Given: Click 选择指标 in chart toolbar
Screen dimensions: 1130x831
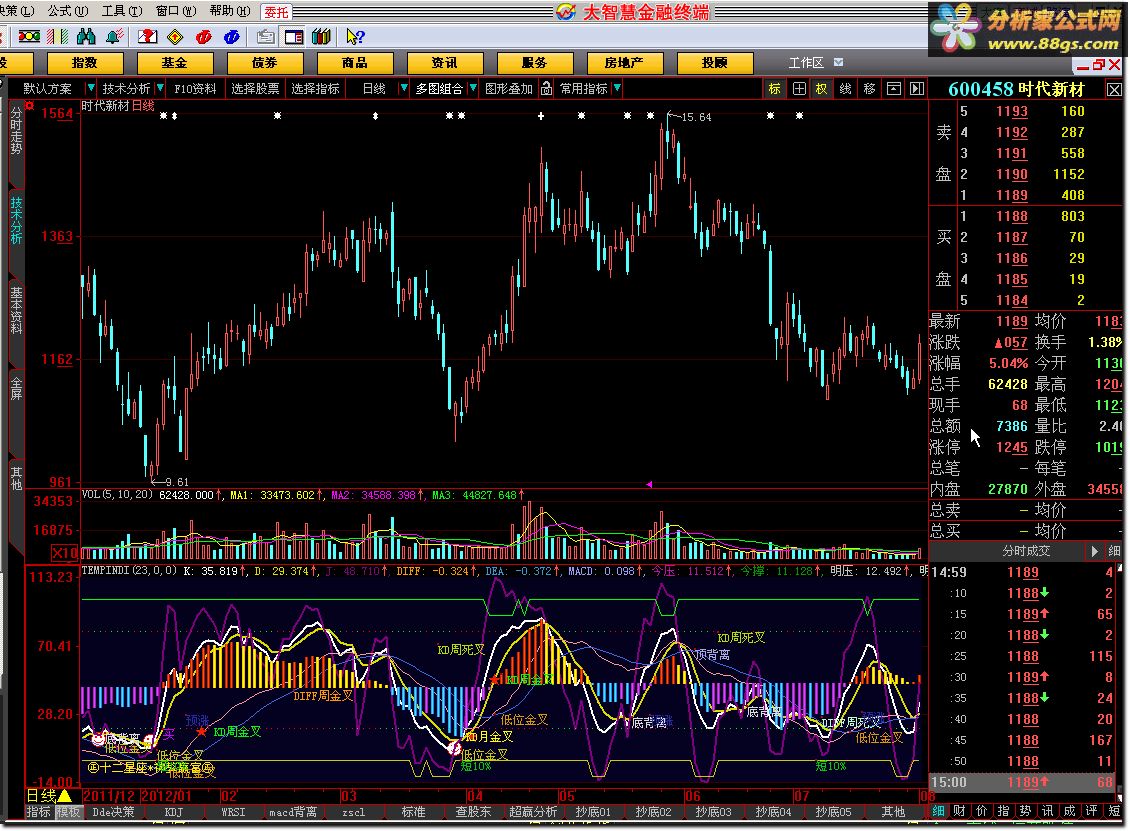Looking at the screenshot, I should coord(316,89).
